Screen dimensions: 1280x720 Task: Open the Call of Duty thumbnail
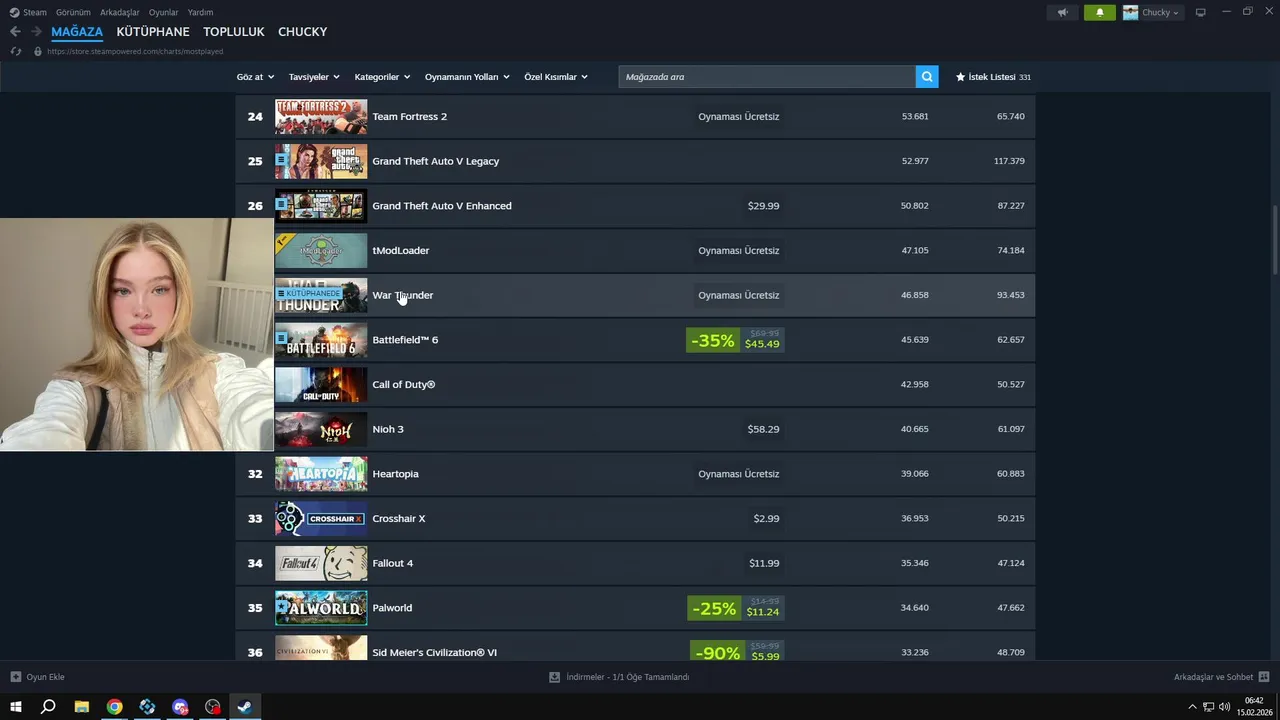(321, 384)
